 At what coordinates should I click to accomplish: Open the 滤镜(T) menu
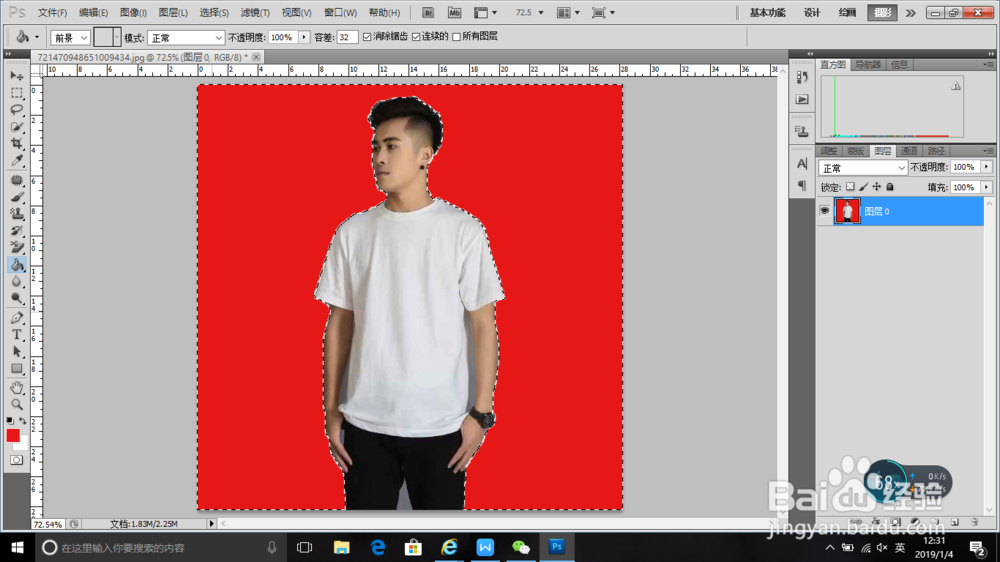pos(255,13)
